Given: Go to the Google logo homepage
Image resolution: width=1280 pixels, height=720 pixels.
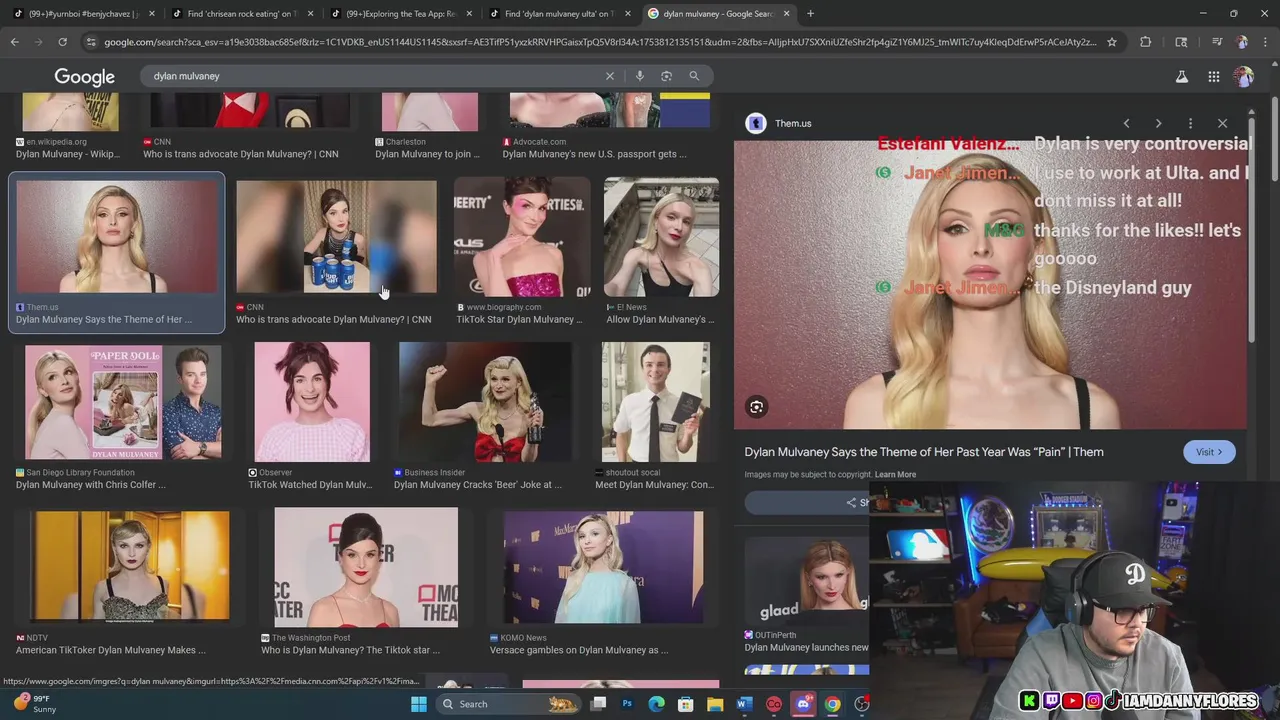Looking at the screenshot, I should (x=84, y=77).
